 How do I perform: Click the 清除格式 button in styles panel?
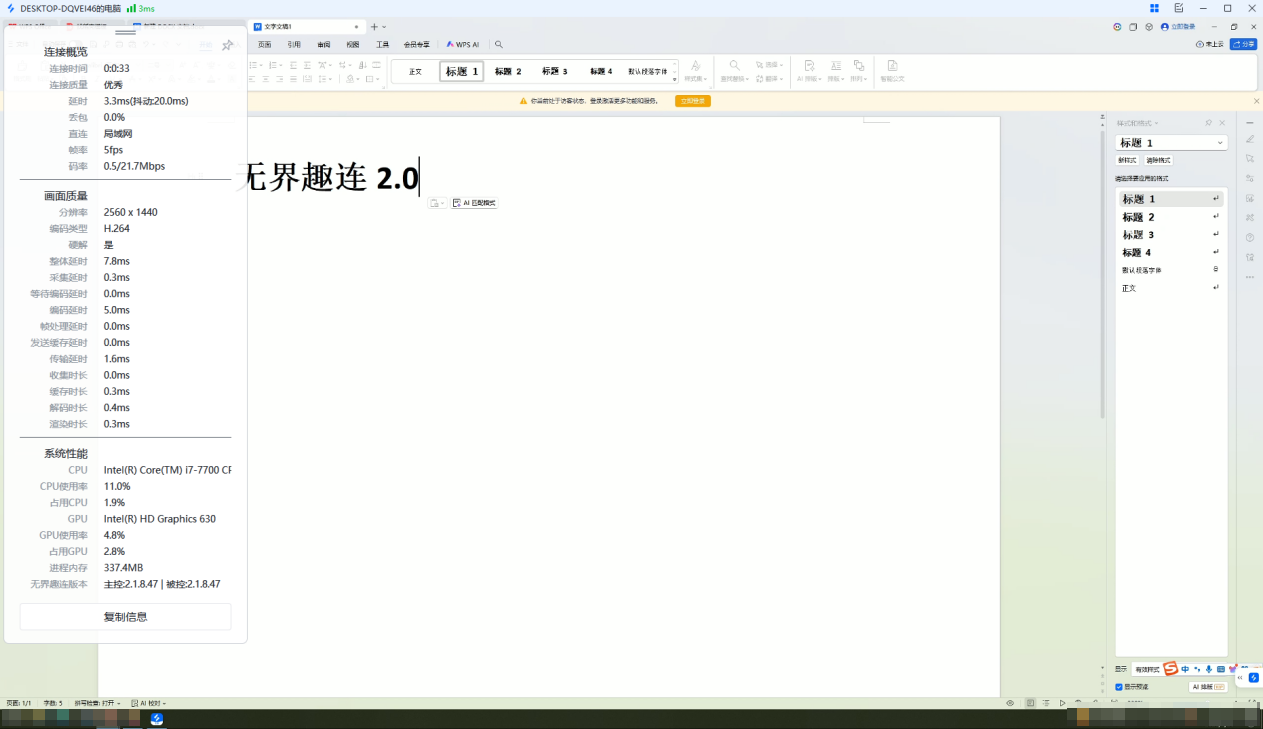tap(1158, 160)
